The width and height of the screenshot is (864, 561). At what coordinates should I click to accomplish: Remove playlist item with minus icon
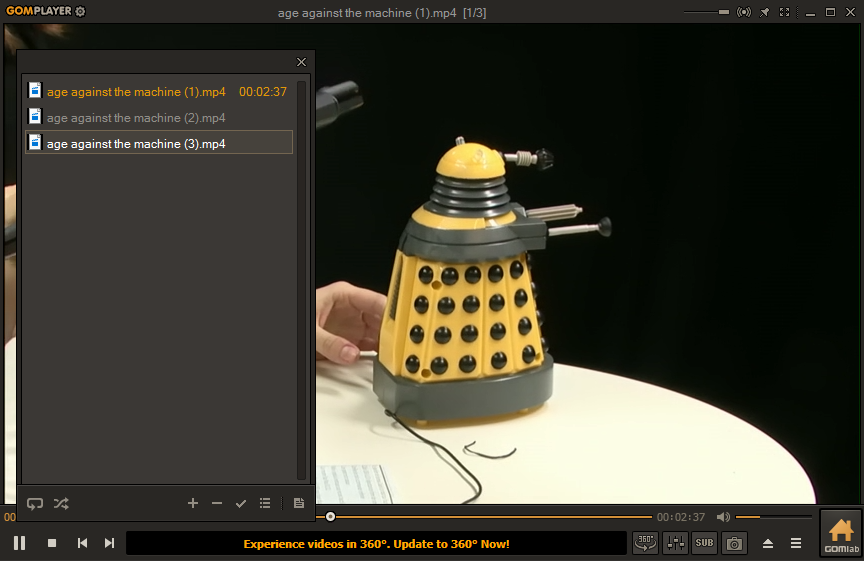217,503
